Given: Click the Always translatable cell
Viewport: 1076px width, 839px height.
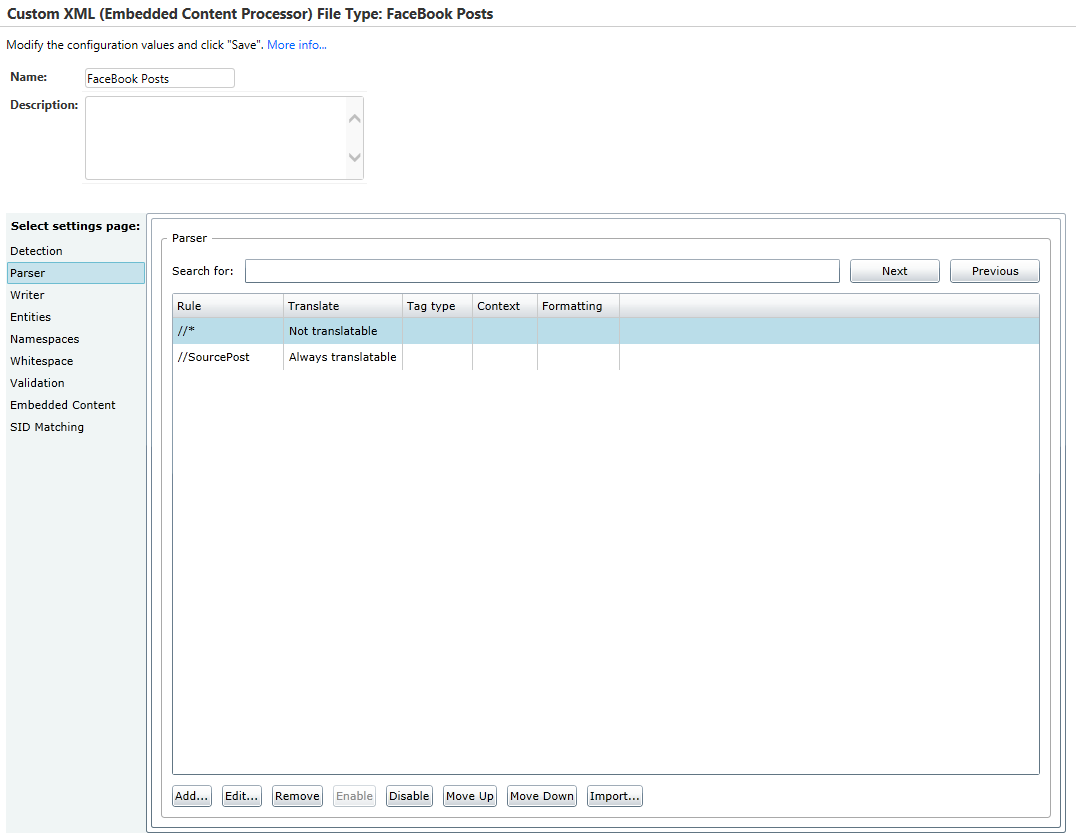Looking at the screenshot, I should (x=342, y=357).
